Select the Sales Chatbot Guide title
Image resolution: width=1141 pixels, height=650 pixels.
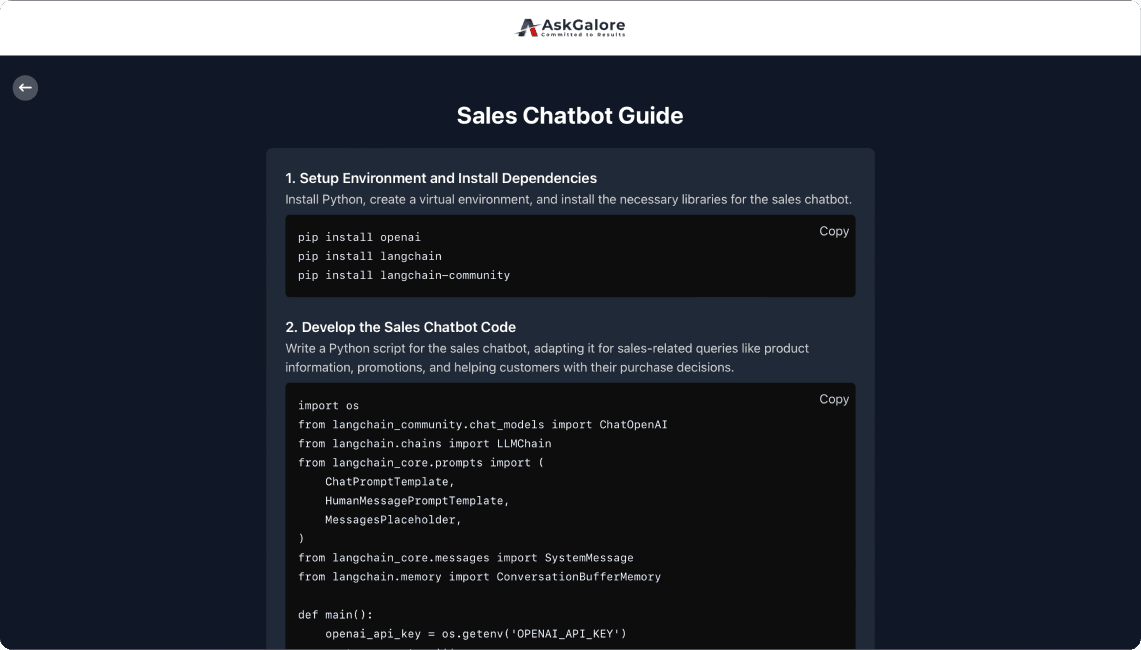pos(570,116)
